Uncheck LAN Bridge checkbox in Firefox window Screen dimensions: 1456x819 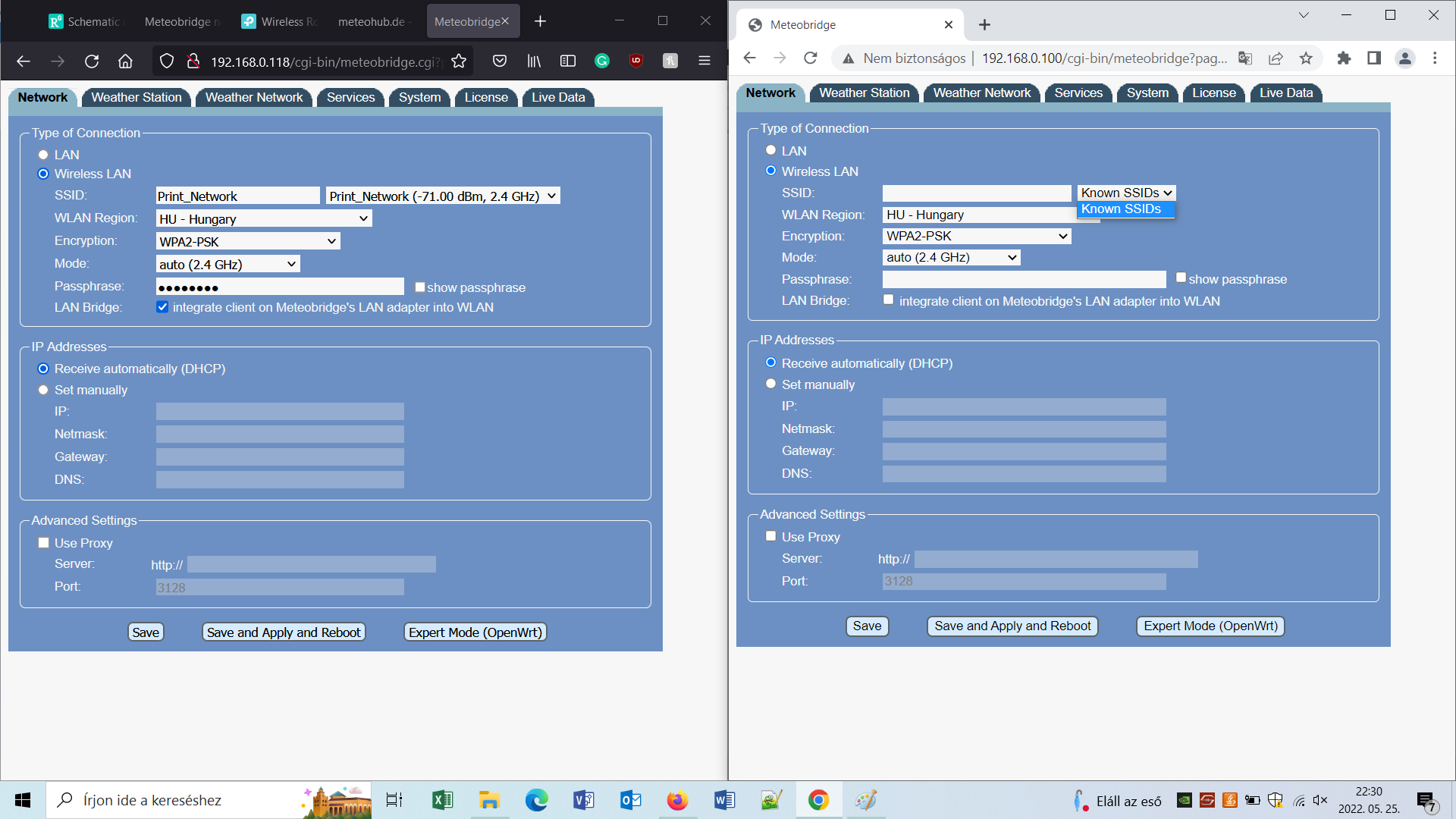coord(162,307)
